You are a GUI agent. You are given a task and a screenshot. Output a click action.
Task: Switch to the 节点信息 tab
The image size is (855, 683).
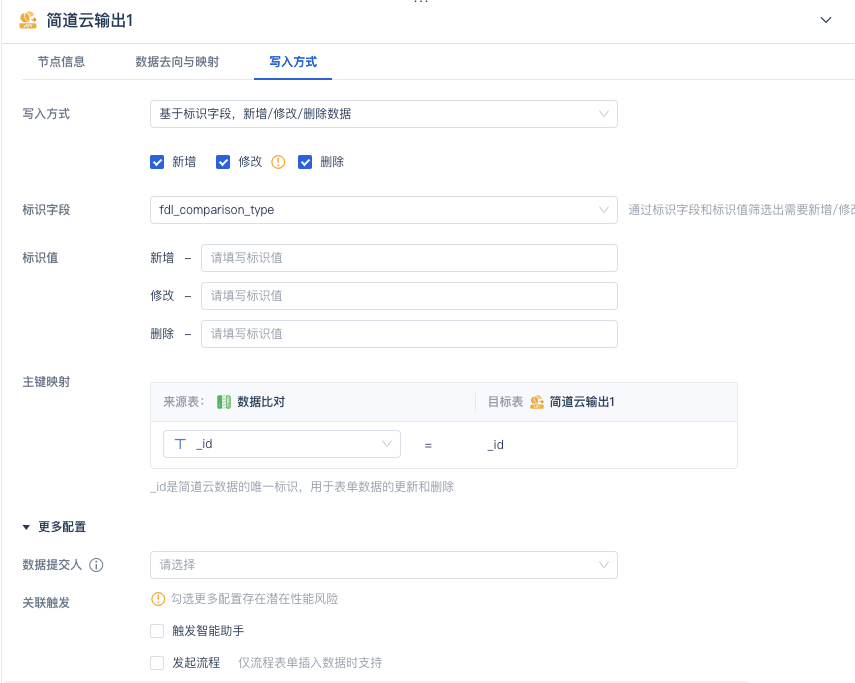pos(61,62)
